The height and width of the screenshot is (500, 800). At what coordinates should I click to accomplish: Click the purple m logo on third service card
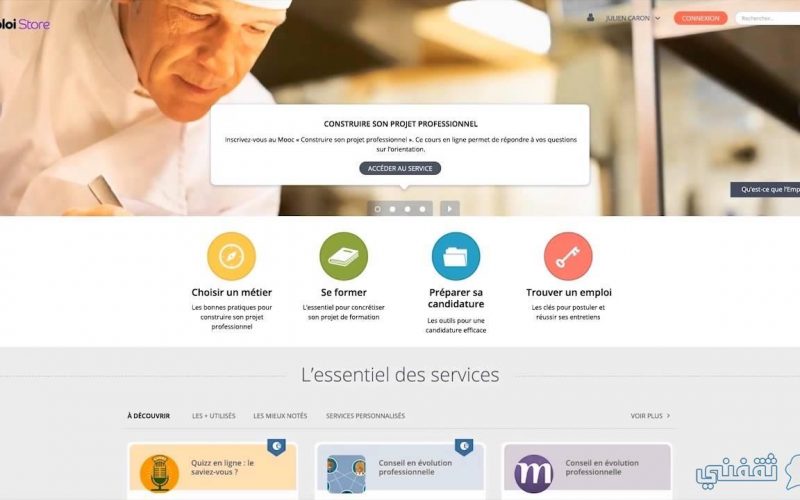(534, 473)
